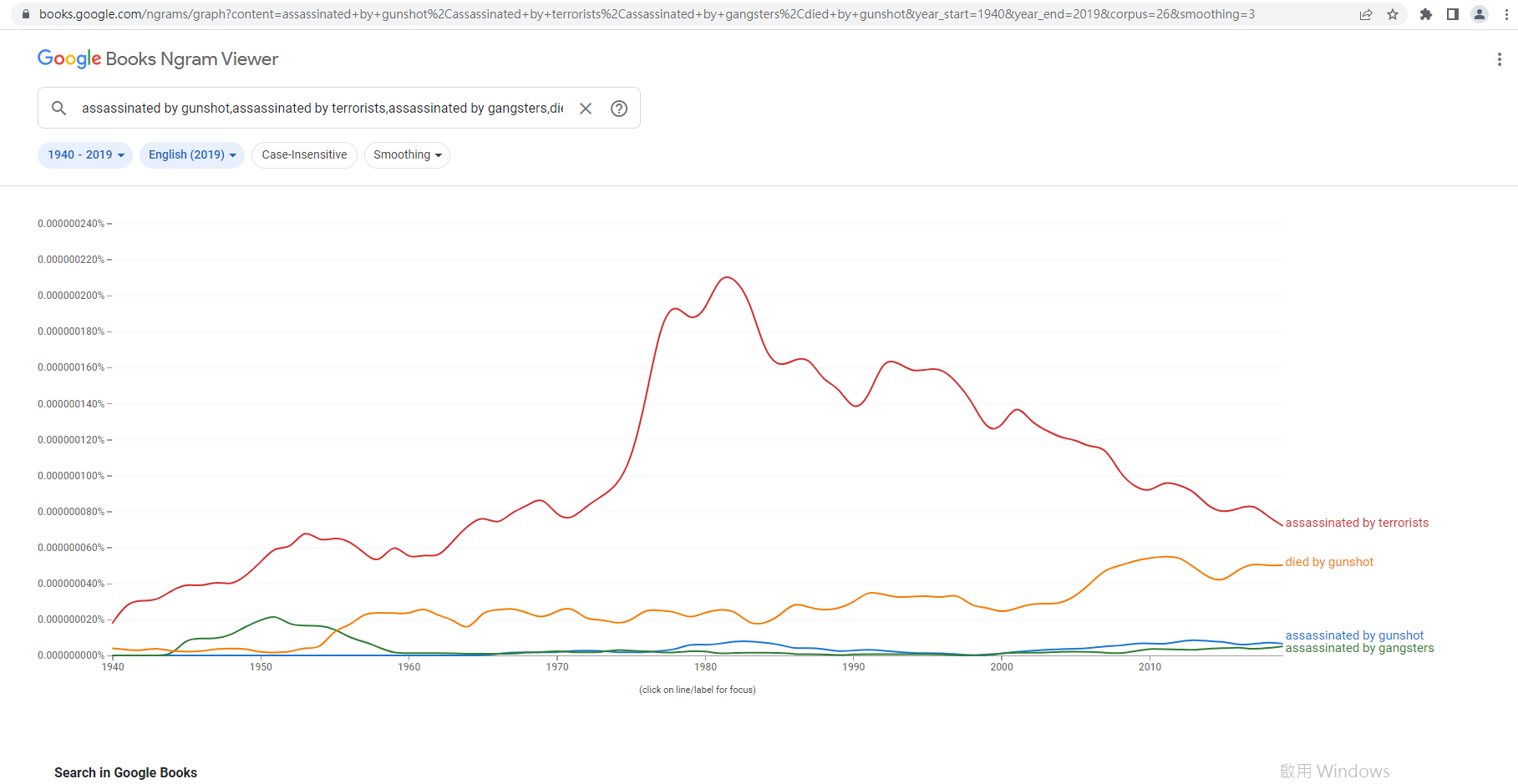Expand the Smoothing dropdown

(x=407, y=155)
